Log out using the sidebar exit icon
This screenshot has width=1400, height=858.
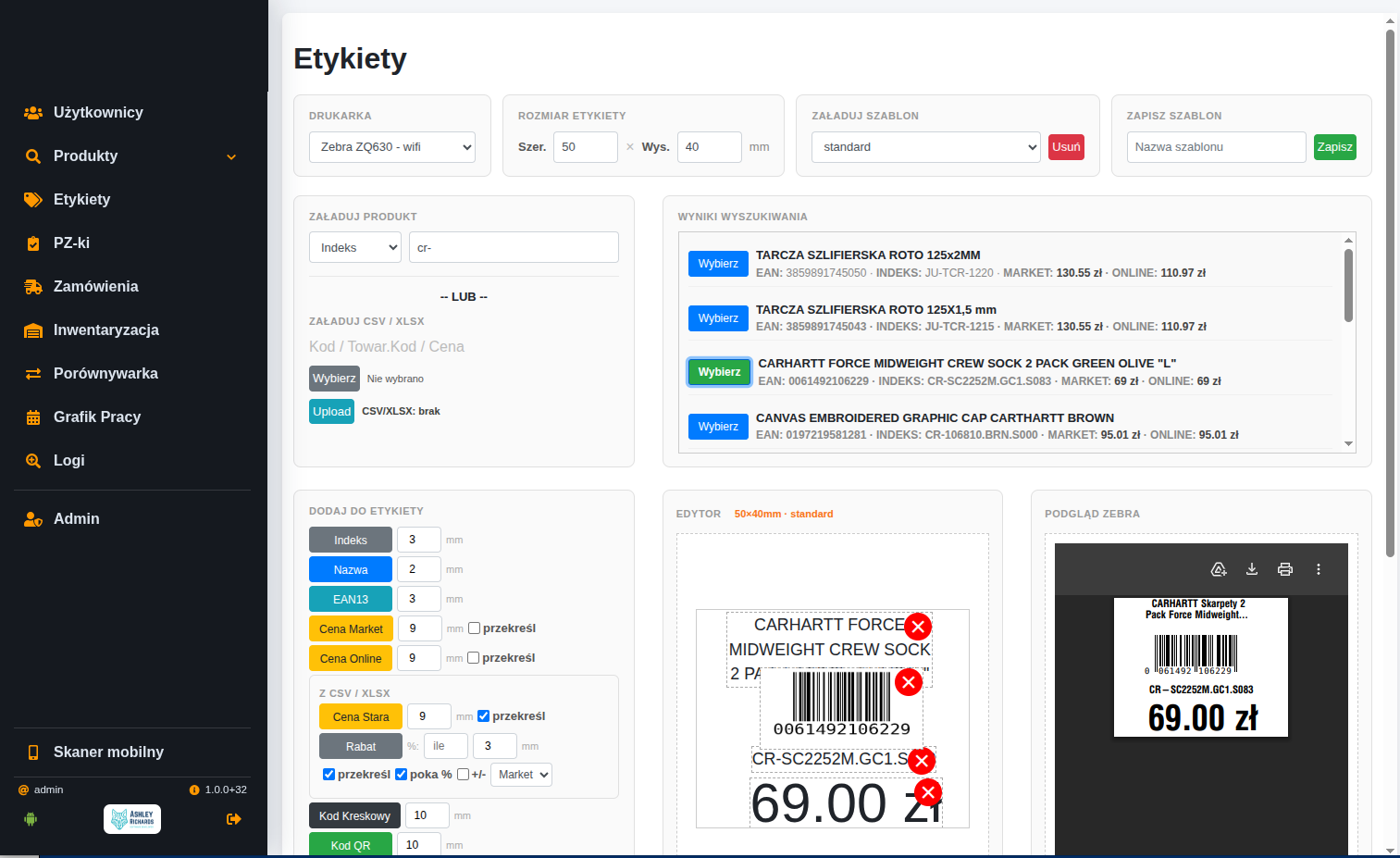233,819
